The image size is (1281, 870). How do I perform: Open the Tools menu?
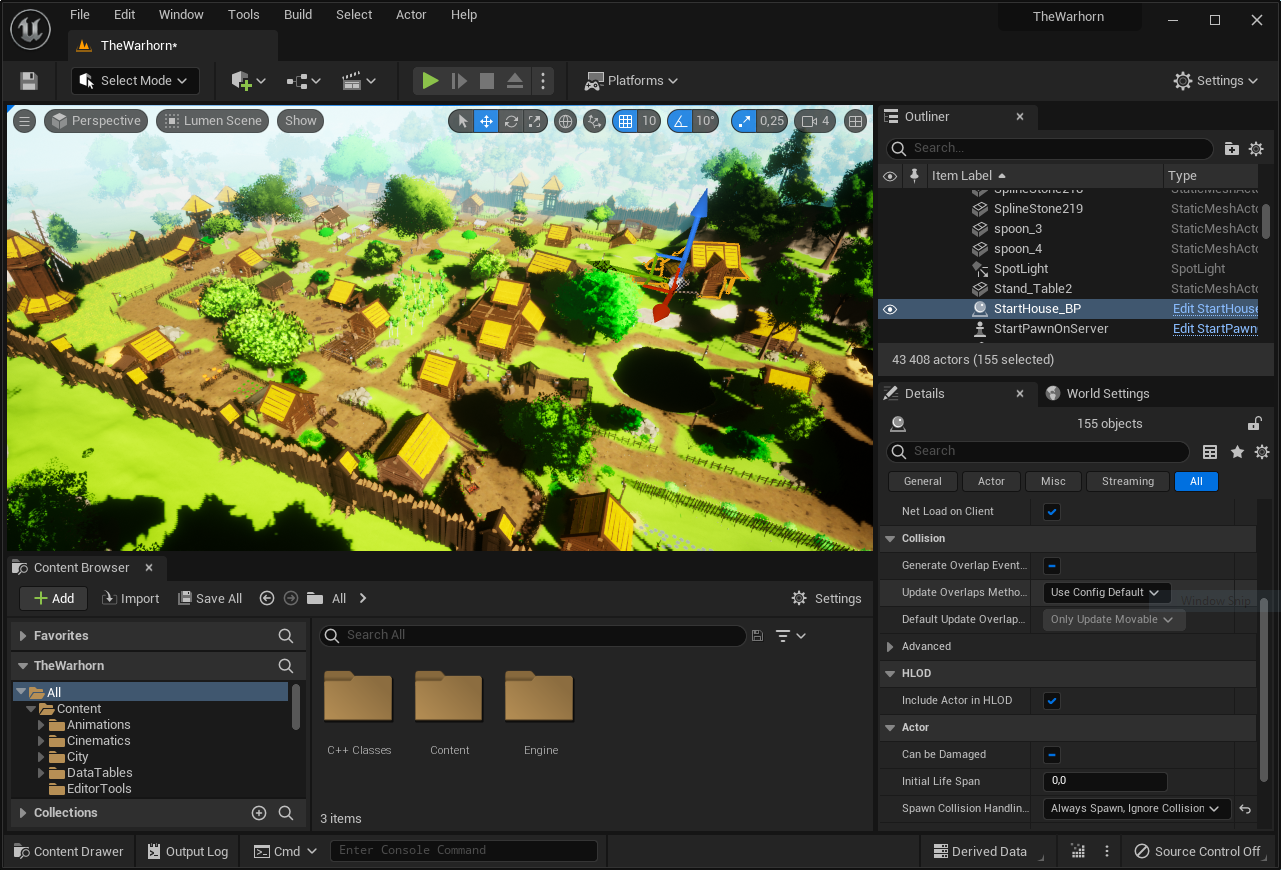tap(244, 15)
